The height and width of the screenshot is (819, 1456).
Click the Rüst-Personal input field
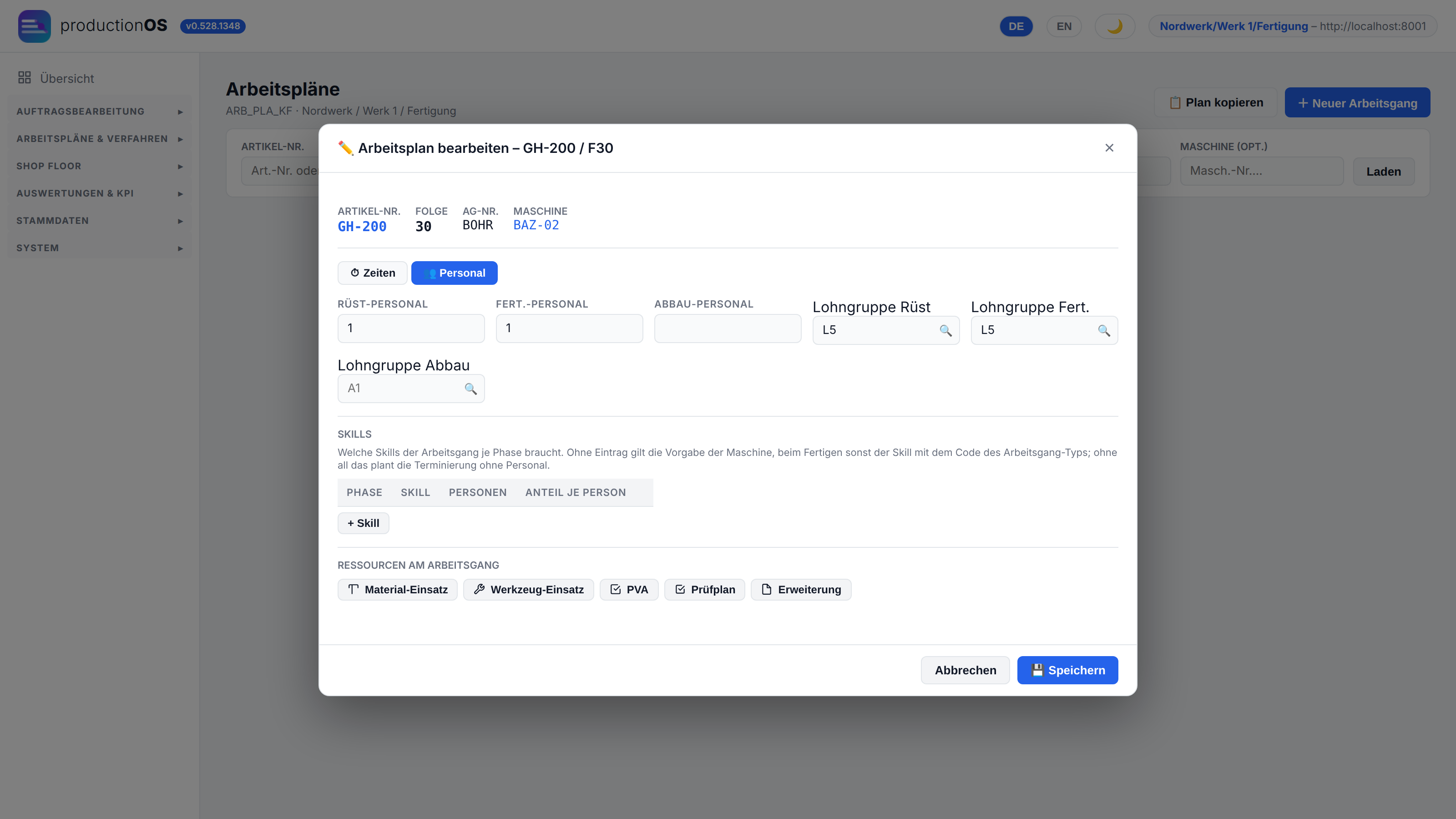tap(411, 329)
